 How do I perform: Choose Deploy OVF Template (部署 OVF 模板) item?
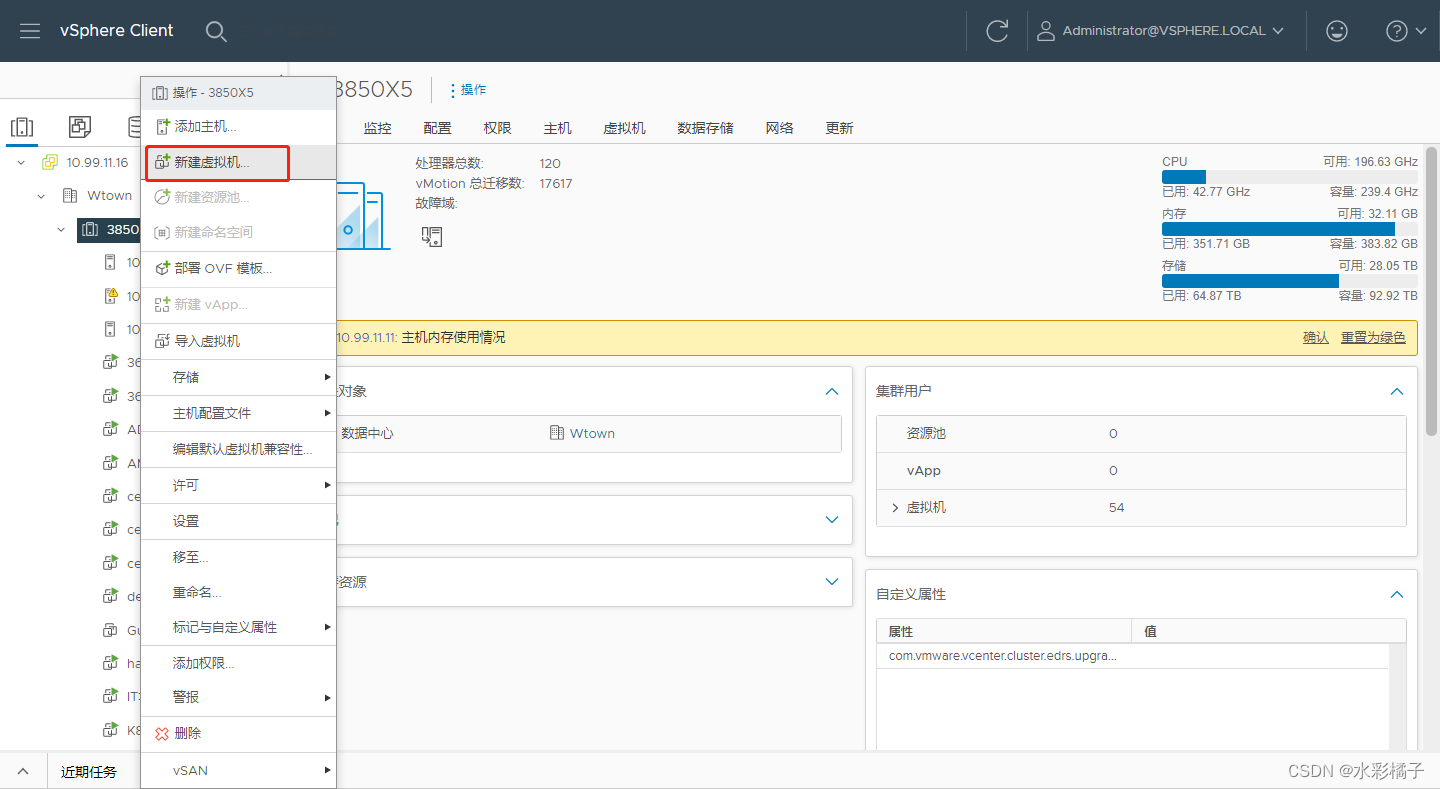(x=238, y=268)
